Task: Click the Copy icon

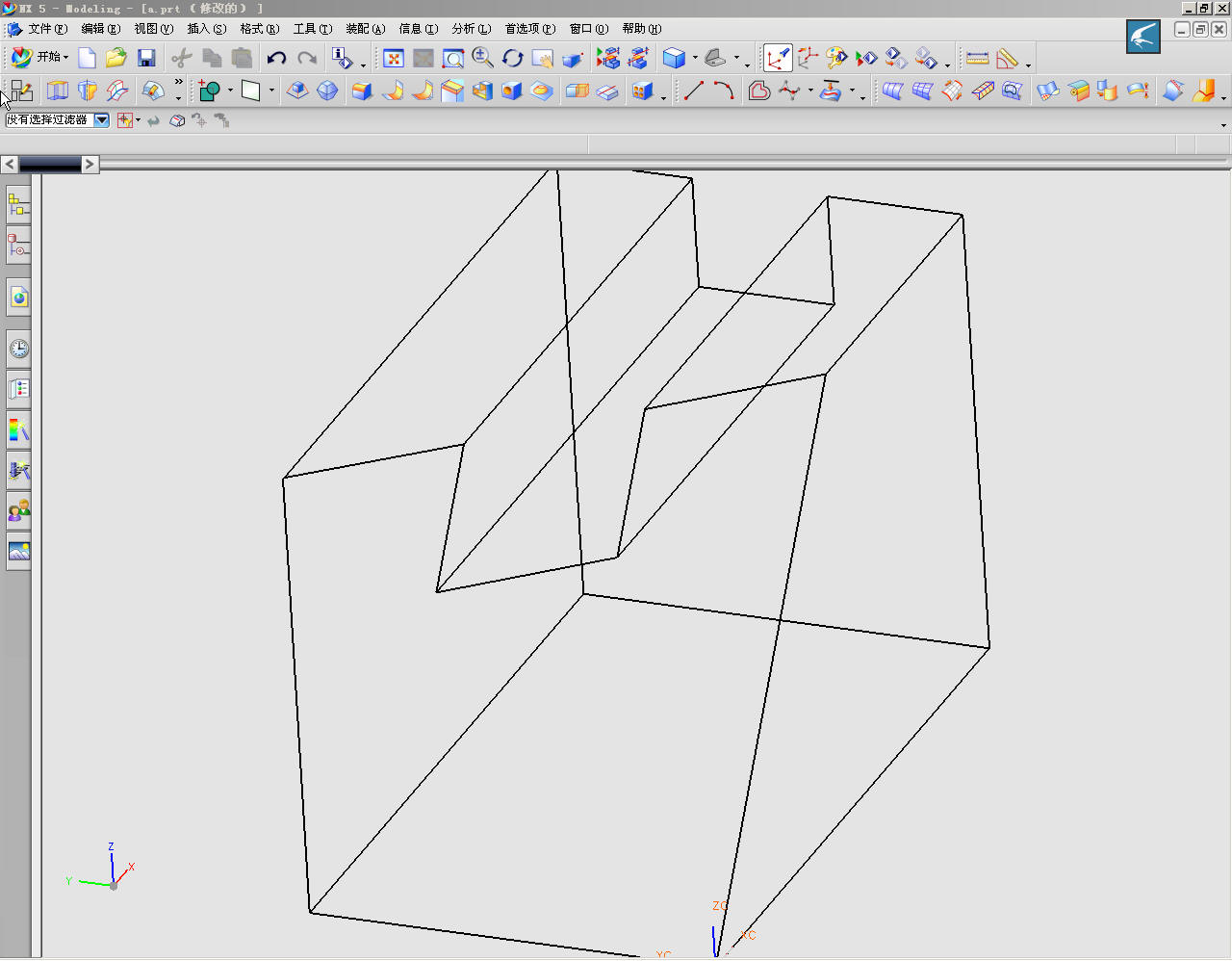Action: tap(212, 58)
